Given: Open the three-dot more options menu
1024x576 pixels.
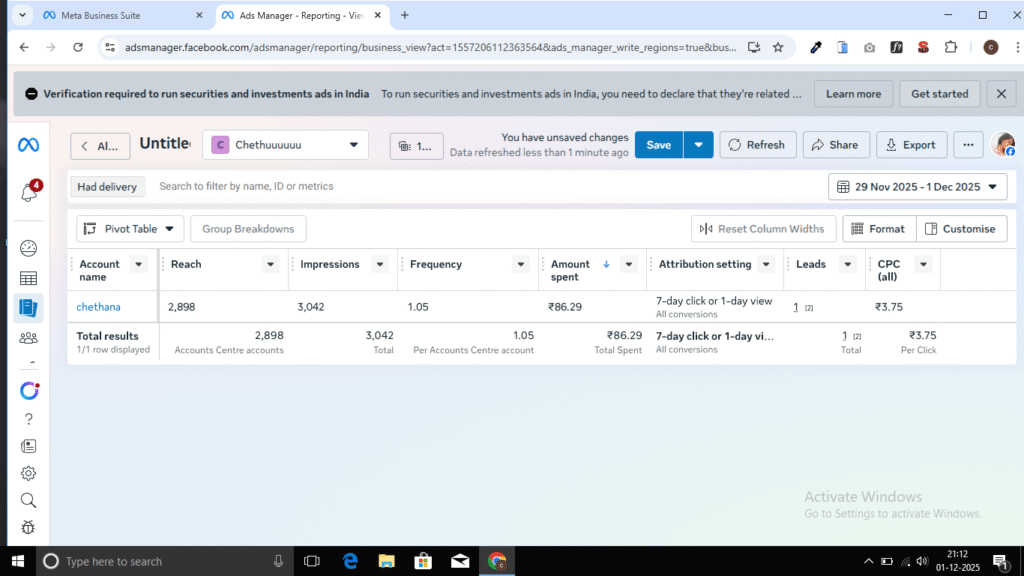Looking at the screenshot, I should tap(967, 145).
